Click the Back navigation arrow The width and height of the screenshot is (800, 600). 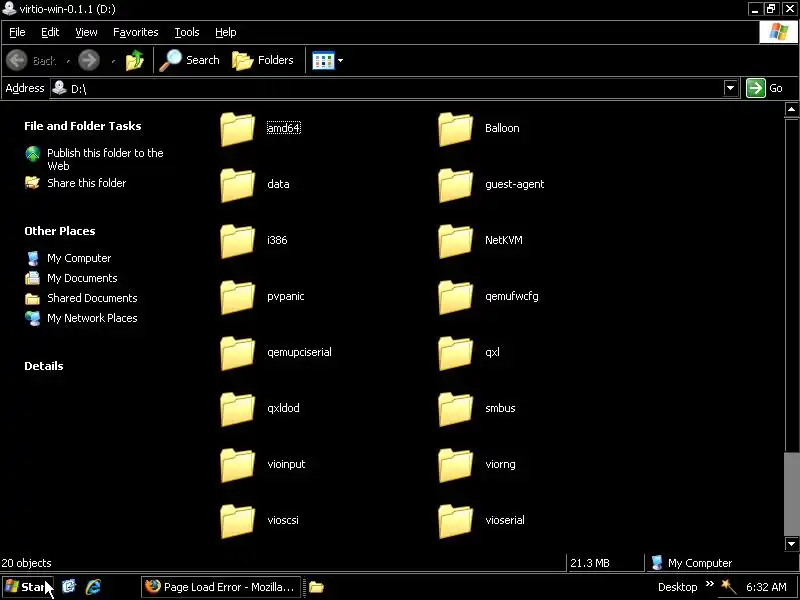[17, 60]
